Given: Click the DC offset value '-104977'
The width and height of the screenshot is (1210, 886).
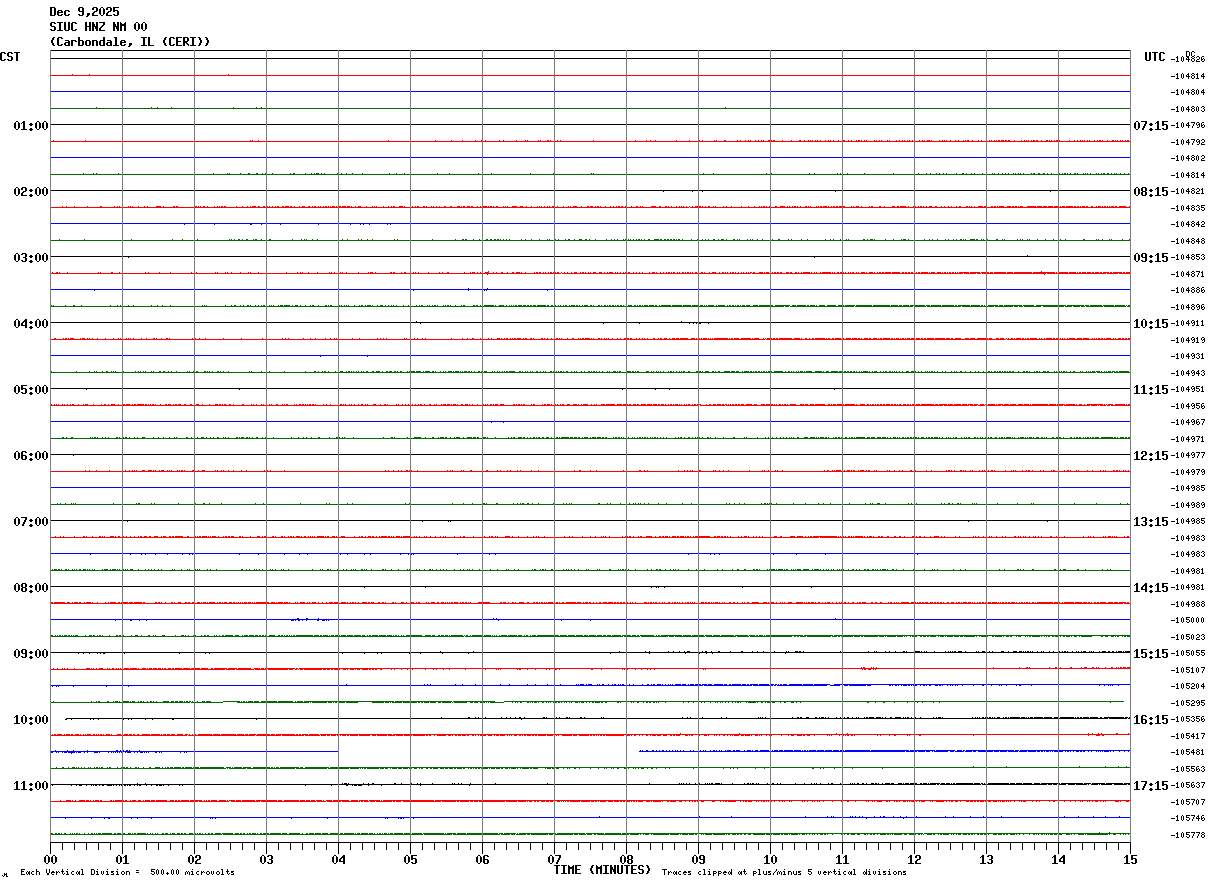Looking at the screenshot, I should (x=1187, y=456).
